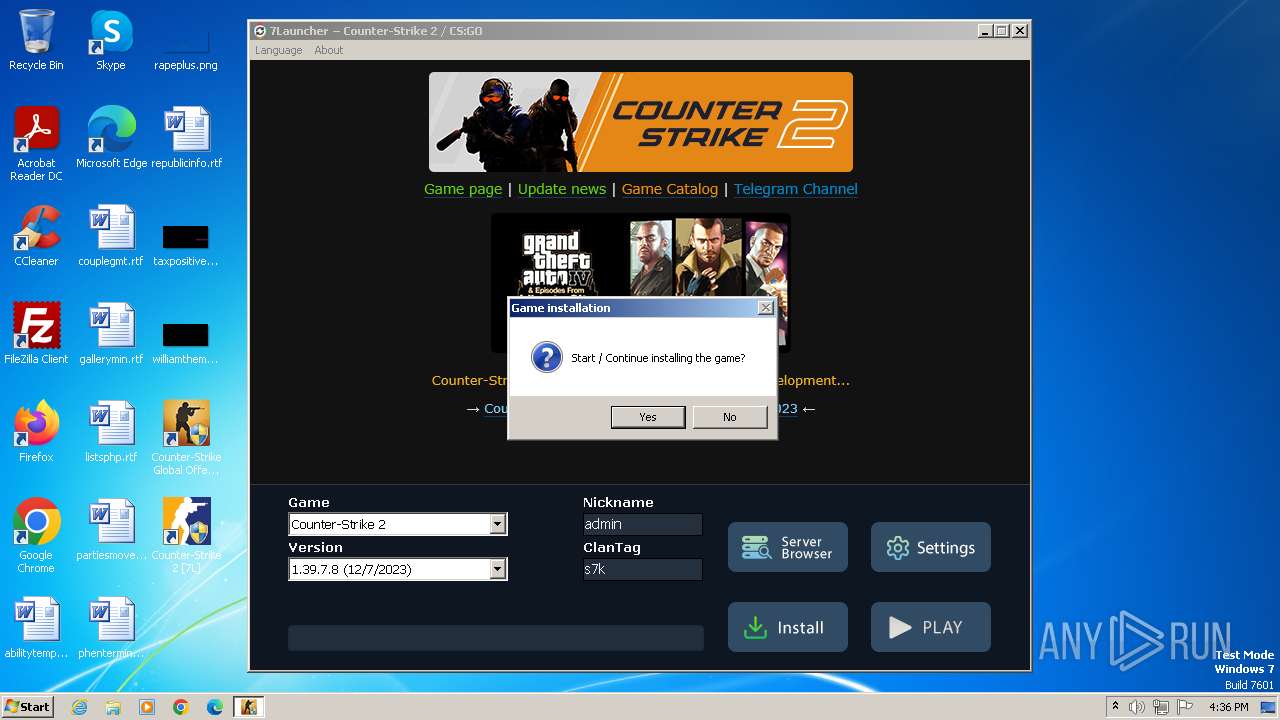The height and width of the screenshot is (720, 1280).
Task: Launch Edge from the taskbar
Action: [215, 707]
